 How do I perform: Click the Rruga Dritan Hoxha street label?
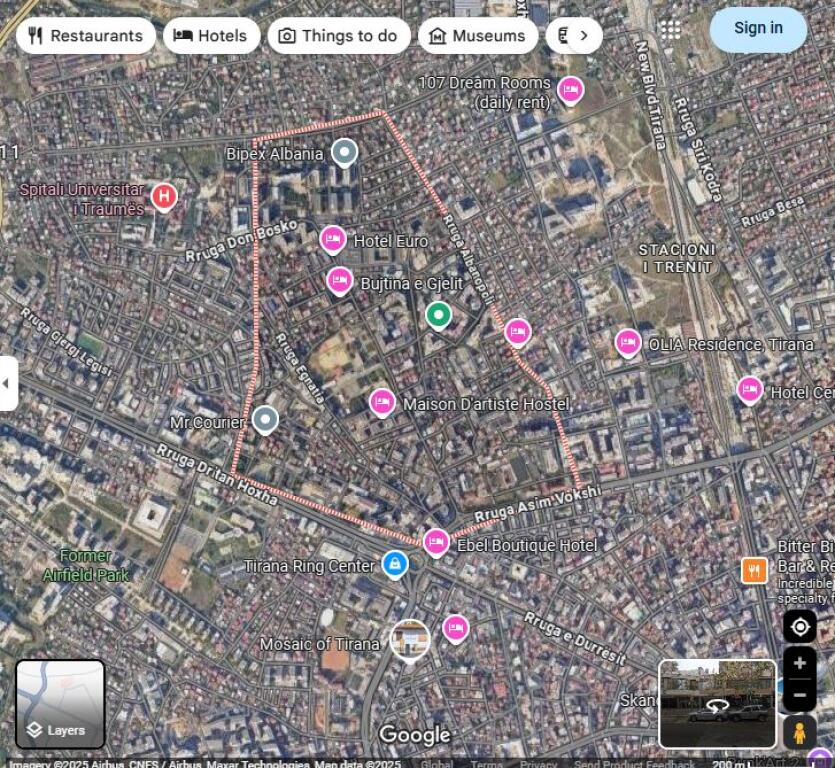217,475
